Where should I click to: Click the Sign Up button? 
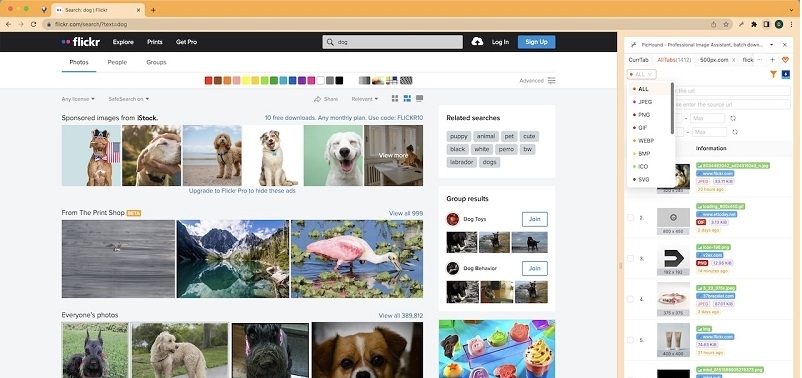tap(537, 42)
